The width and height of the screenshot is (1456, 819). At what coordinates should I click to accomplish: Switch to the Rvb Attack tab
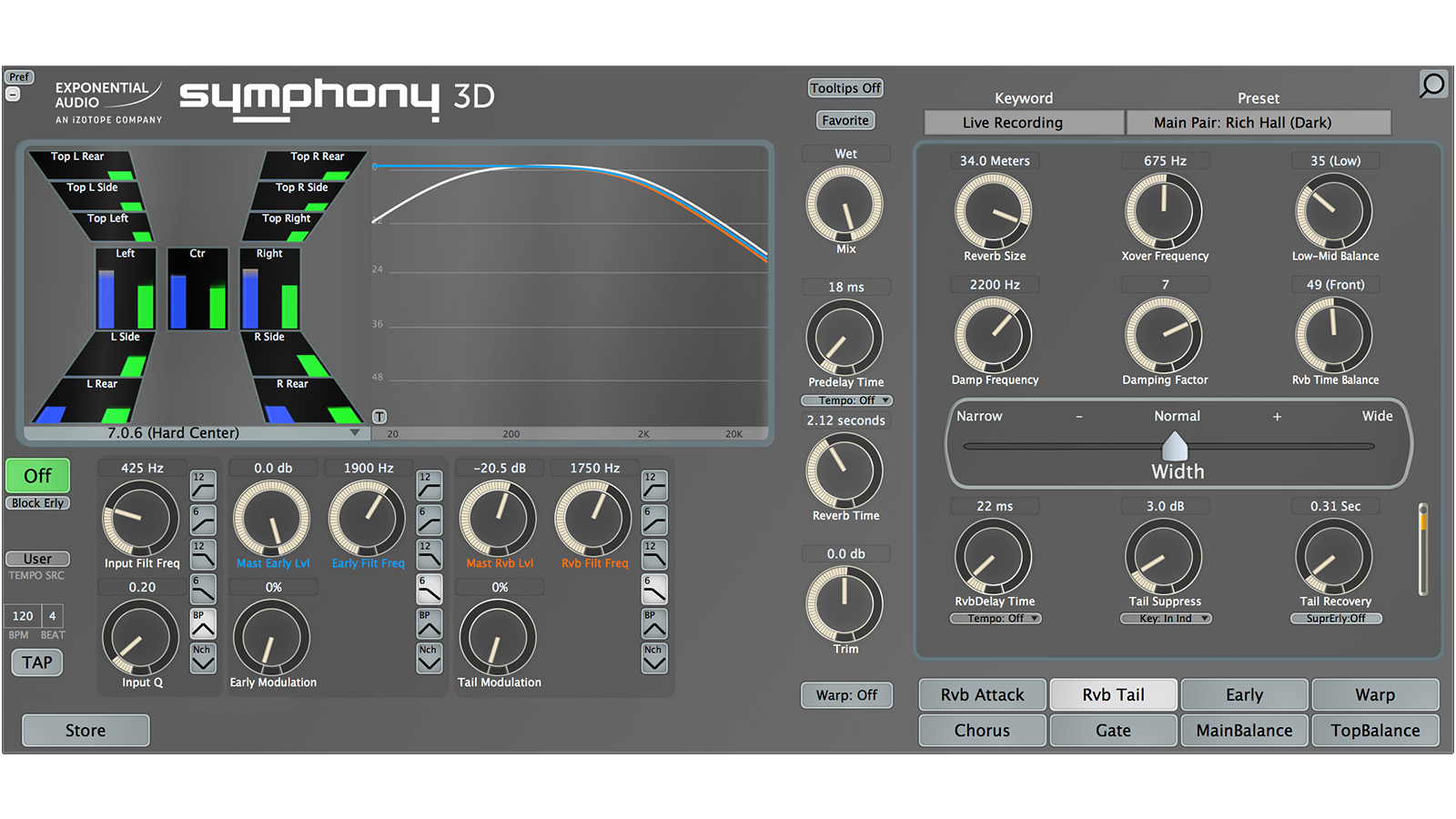(x=982, y=695)
